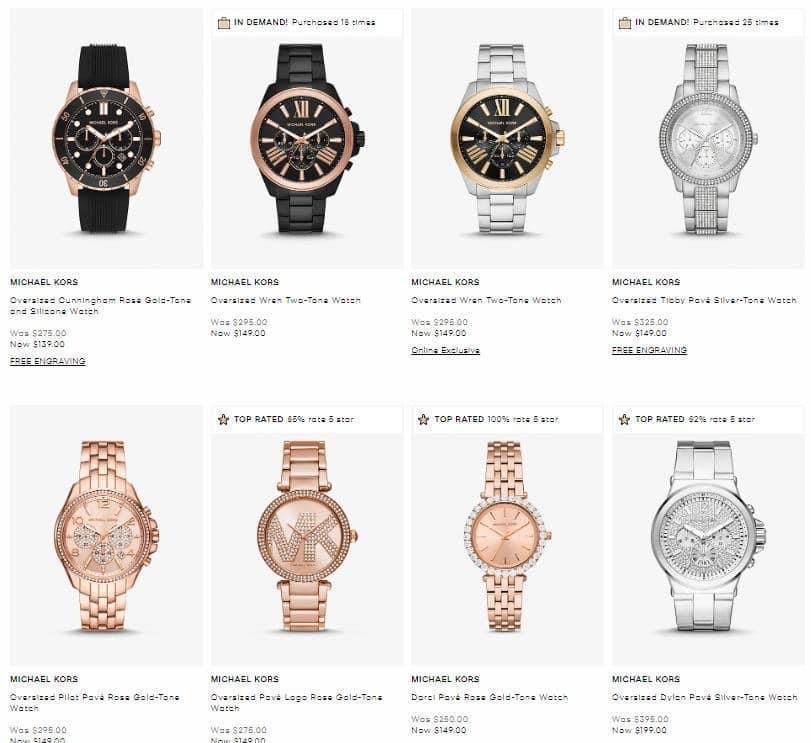The height and width of the screenshot is (743, 811).
Task: Open the silver and gold Wren watch image
Action: tap(507, 138)
